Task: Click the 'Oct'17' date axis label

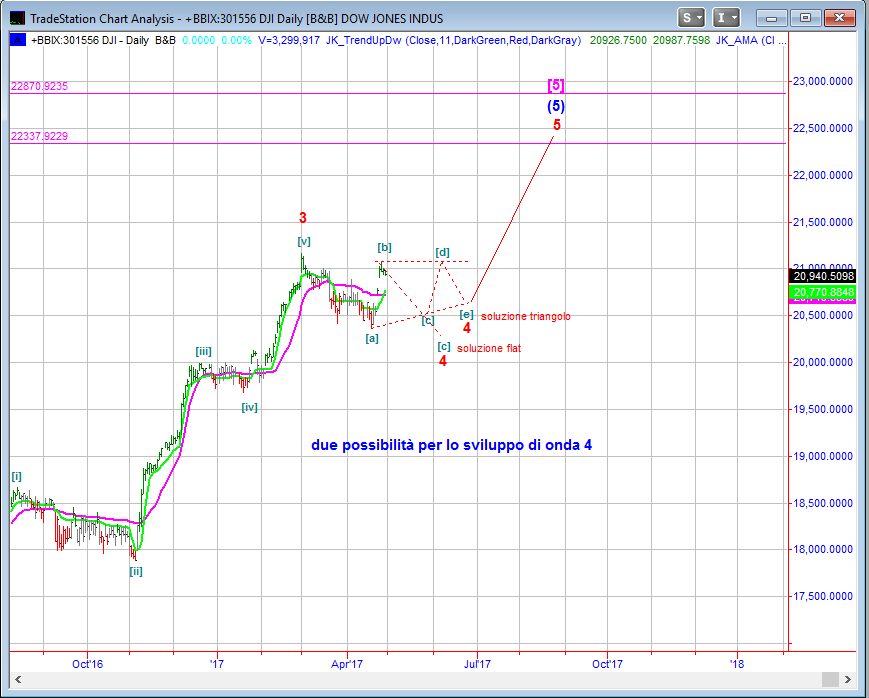Action: pyautogui.click(x=607, y=664)
